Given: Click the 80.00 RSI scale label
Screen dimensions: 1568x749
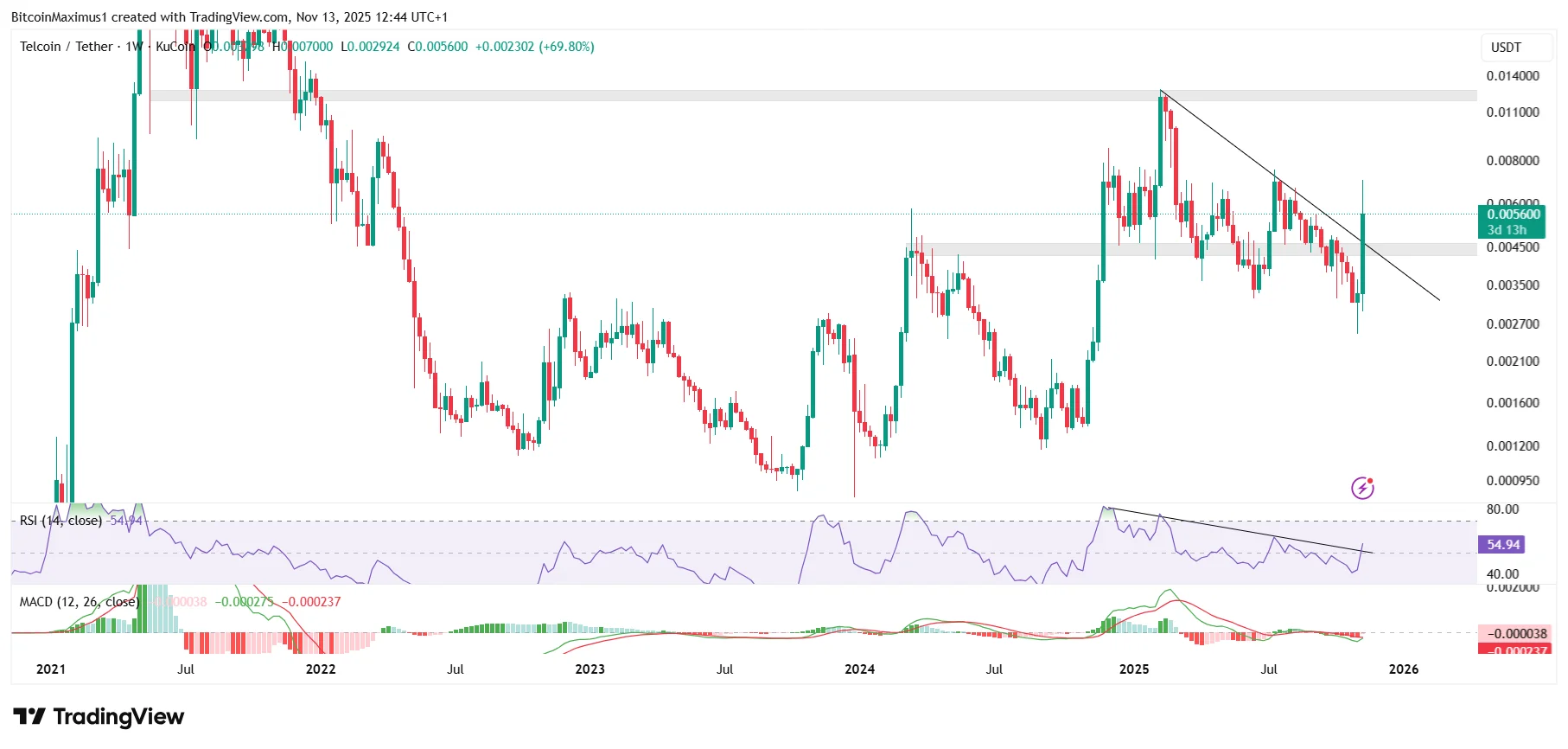Looking at the screenshot, I should pos(1502,509).
